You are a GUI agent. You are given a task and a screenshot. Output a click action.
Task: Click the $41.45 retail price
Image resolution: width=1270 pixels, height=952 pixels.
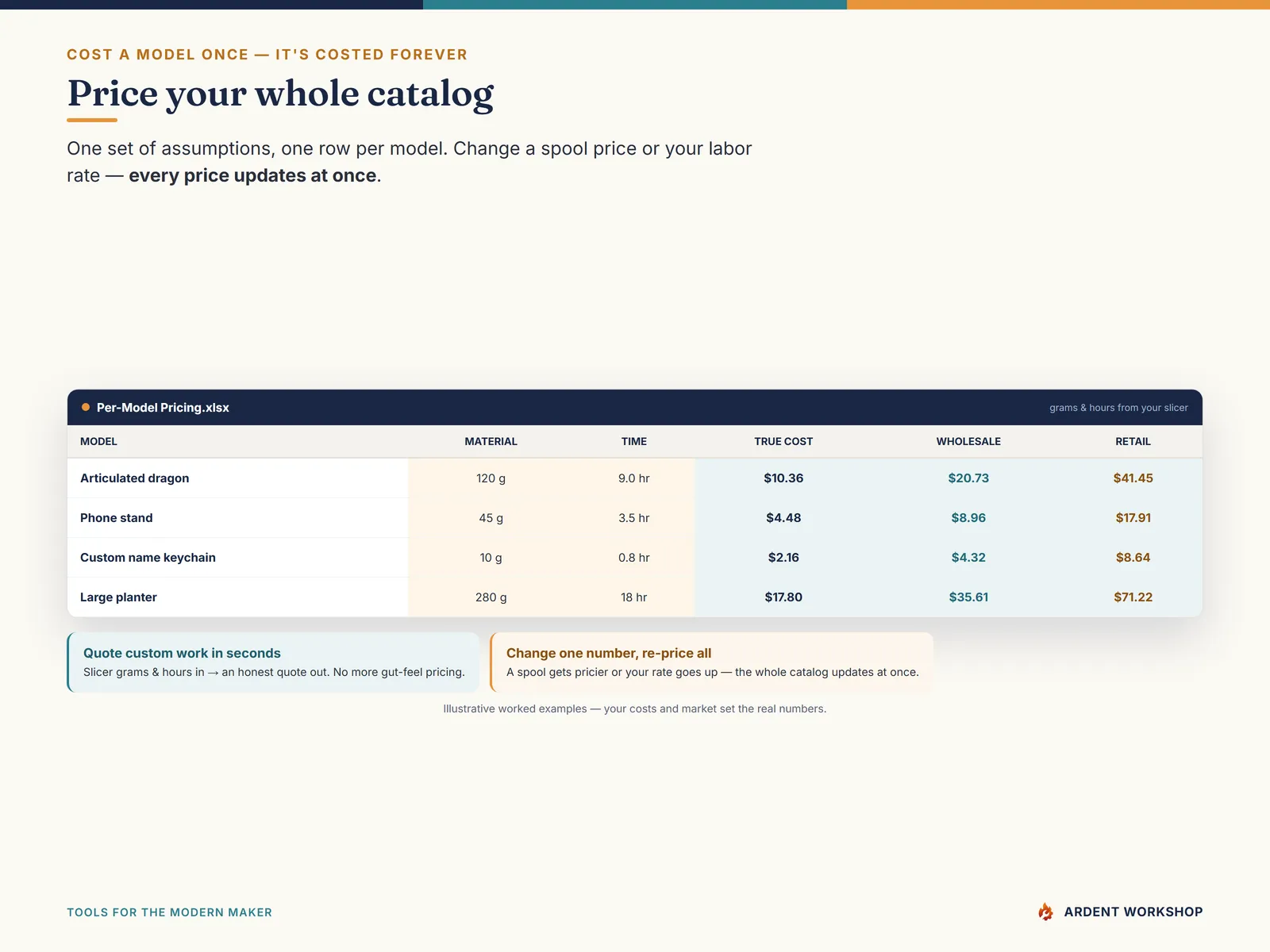pyautogui.click(x=1133, y=478)
